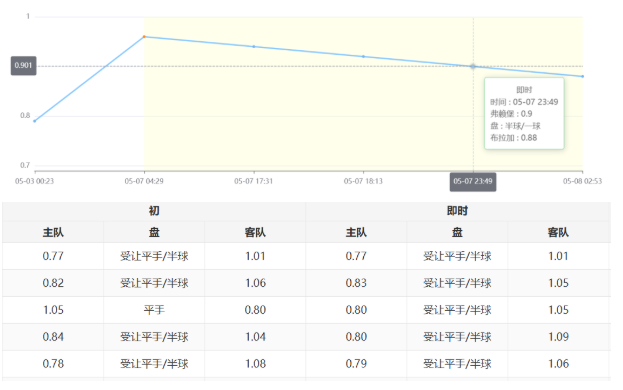Click the tooltip line 盘 : 半球/一球
Screen dimensions: 623x390
tap(515, 126)
